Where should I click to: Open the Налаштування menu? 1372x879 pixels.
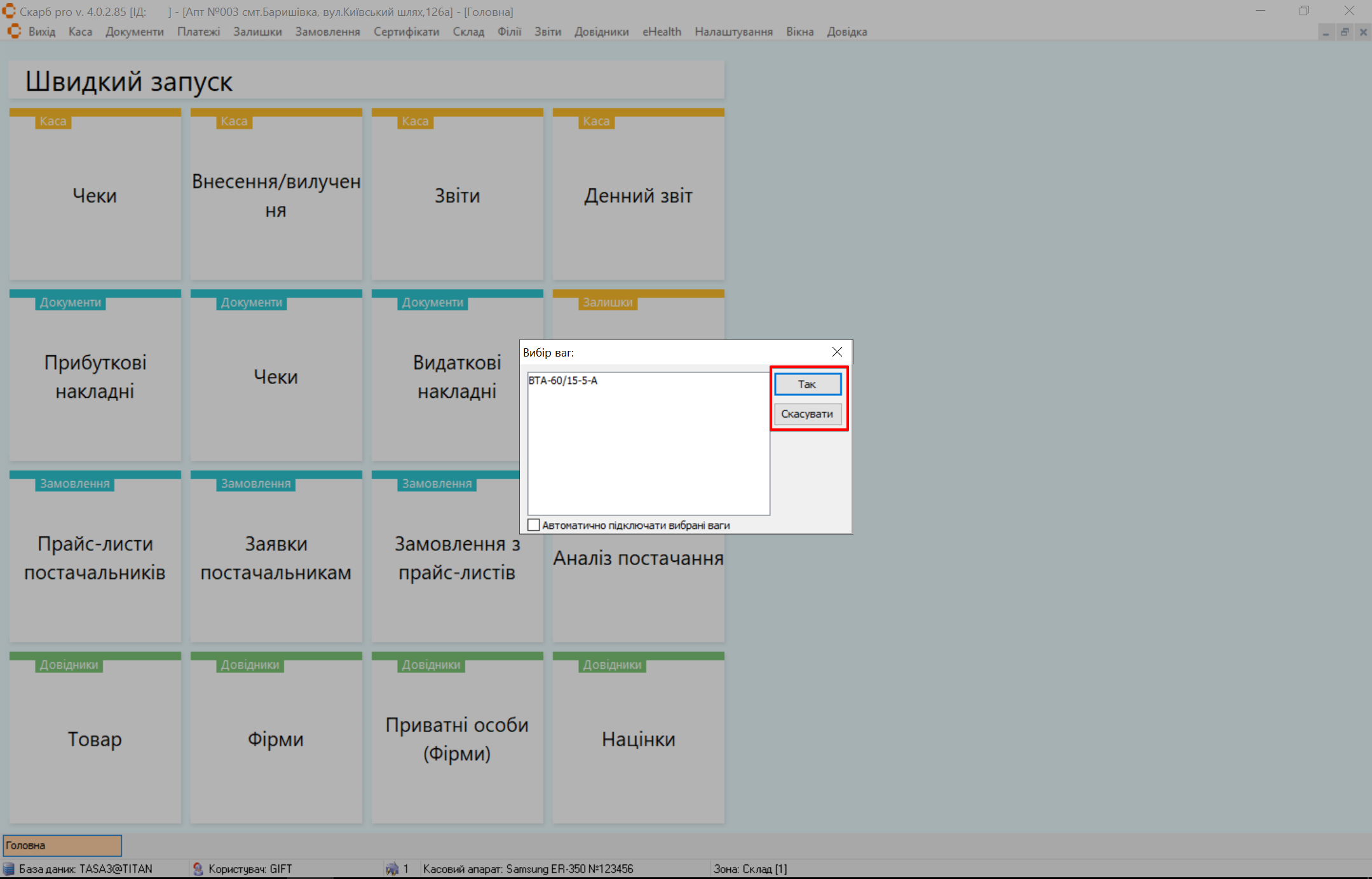coord(733,32)
